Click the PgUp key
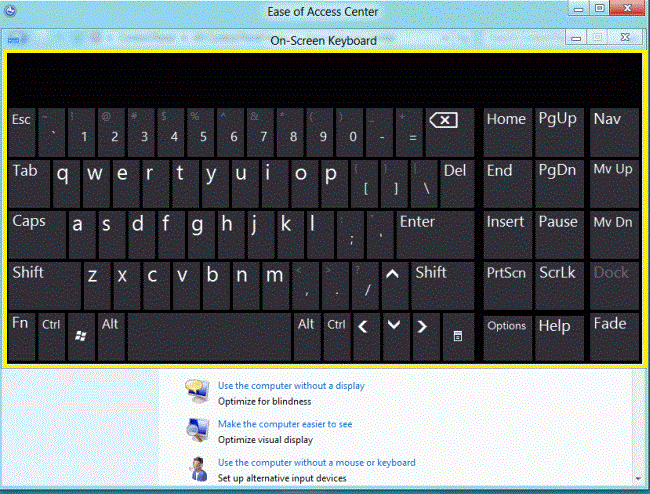Screen dimensions: 650x494 pos(559,133)
